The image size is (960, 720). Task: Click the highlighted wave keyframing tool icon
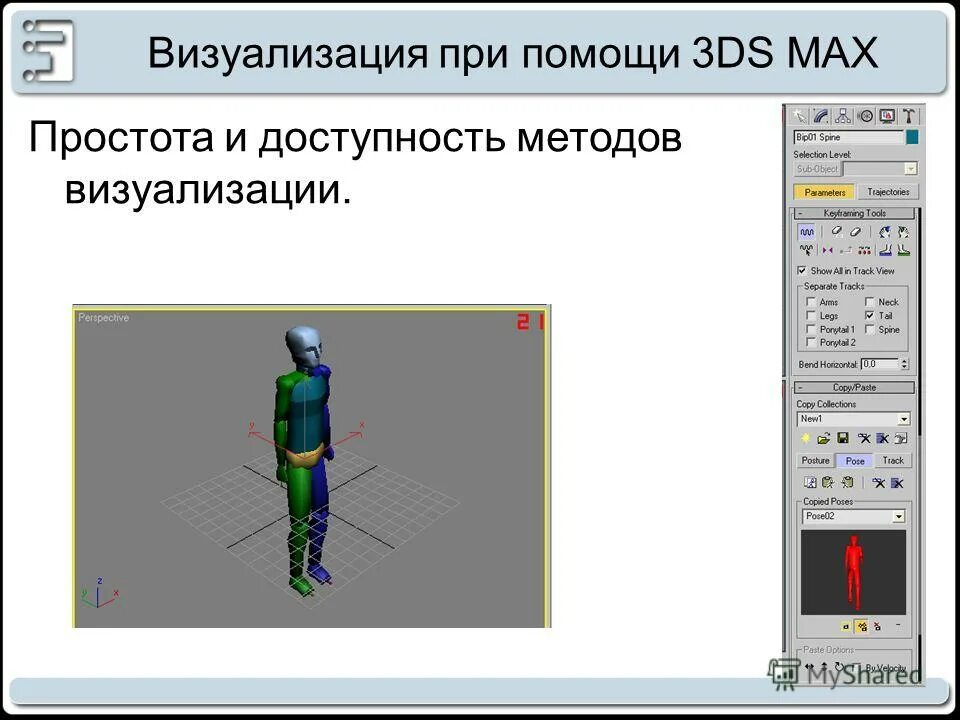(807, 232)
